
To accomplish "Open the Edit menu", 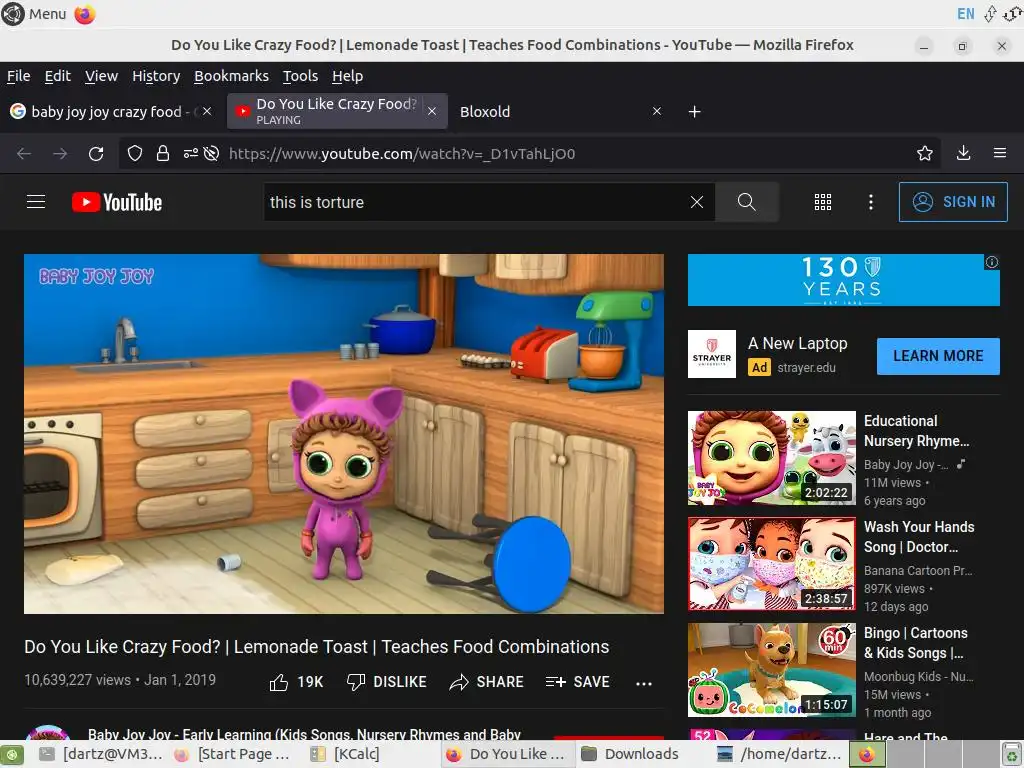I will tap(57, 76).
